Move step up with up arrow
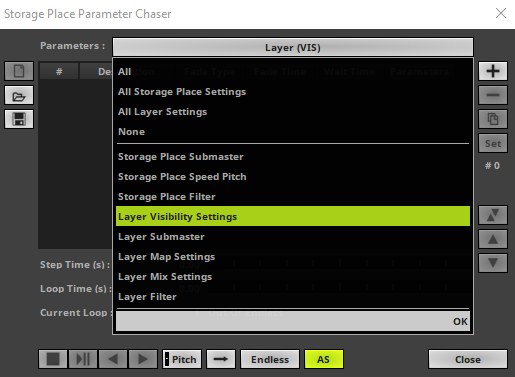Viewport: 515px width, 377px height. [x=493, y=239]
